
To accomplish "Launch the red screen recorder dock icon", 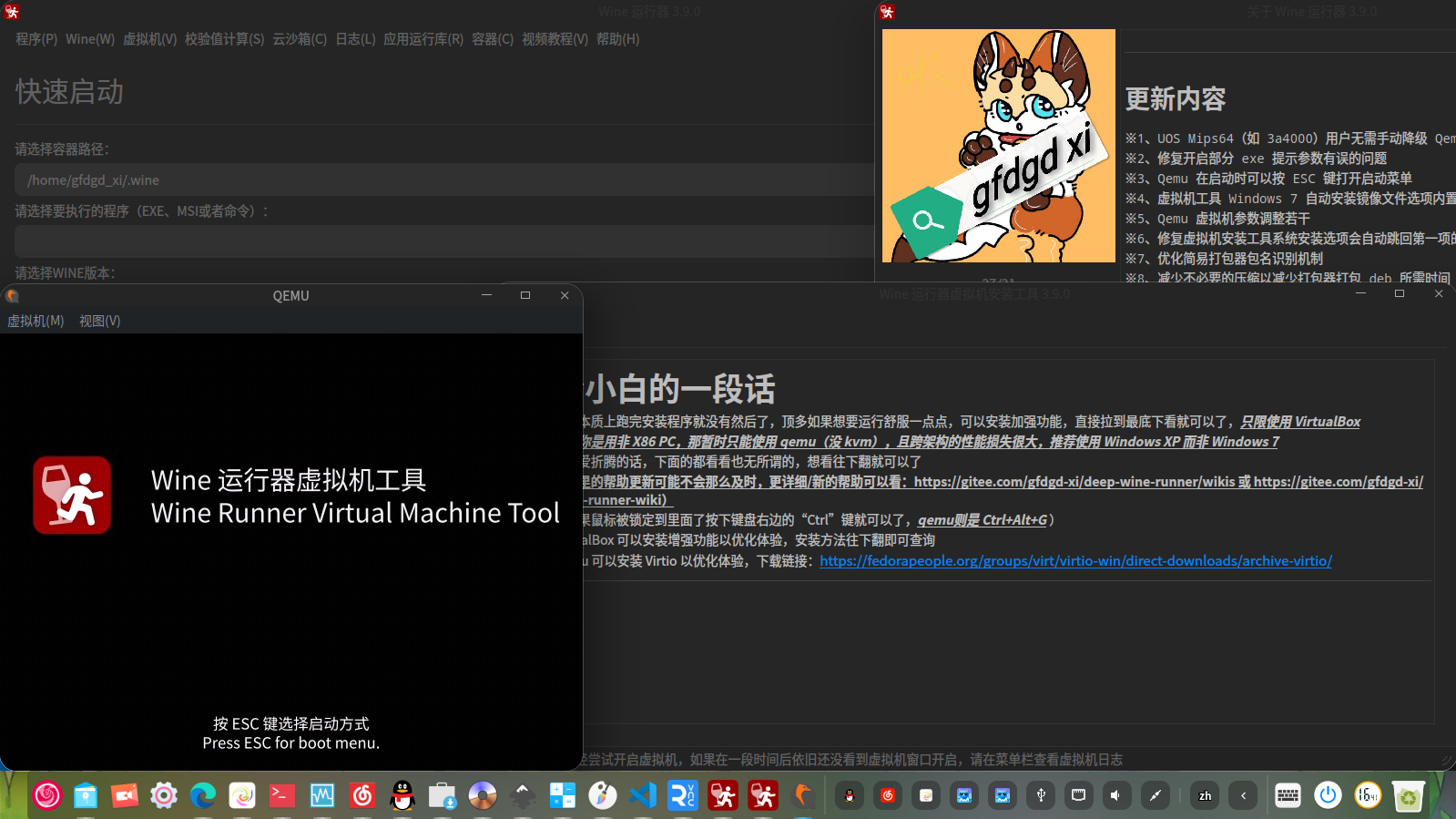I will click(x=125, y=795).
